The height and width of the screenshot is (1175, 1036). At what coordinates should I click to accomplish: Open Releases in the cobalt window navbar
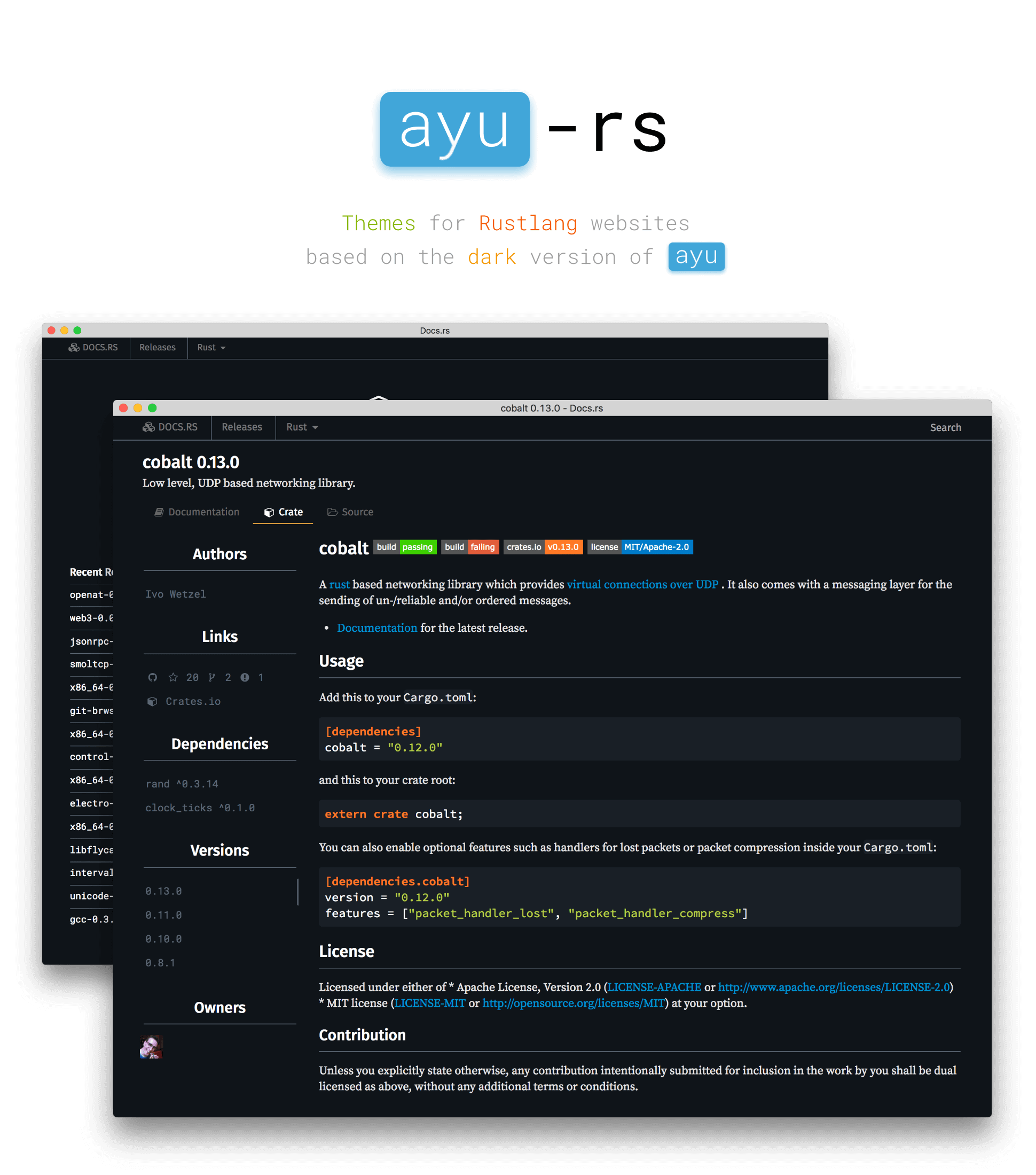click(x=242, y=427)
